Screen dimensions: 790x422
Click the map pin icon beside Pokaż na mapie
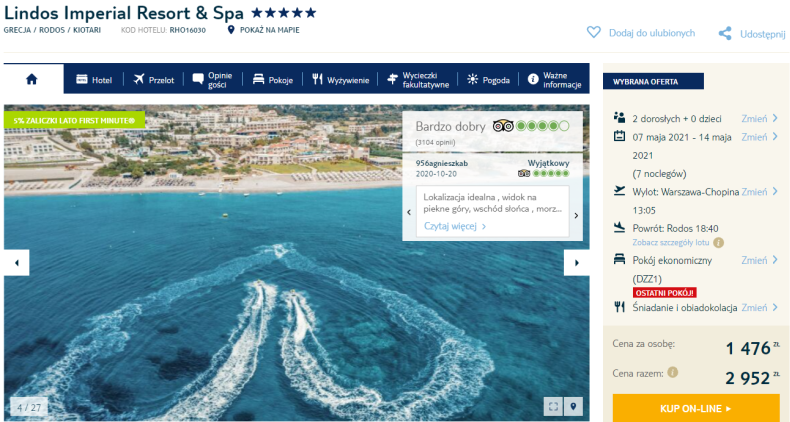[231, 30]
